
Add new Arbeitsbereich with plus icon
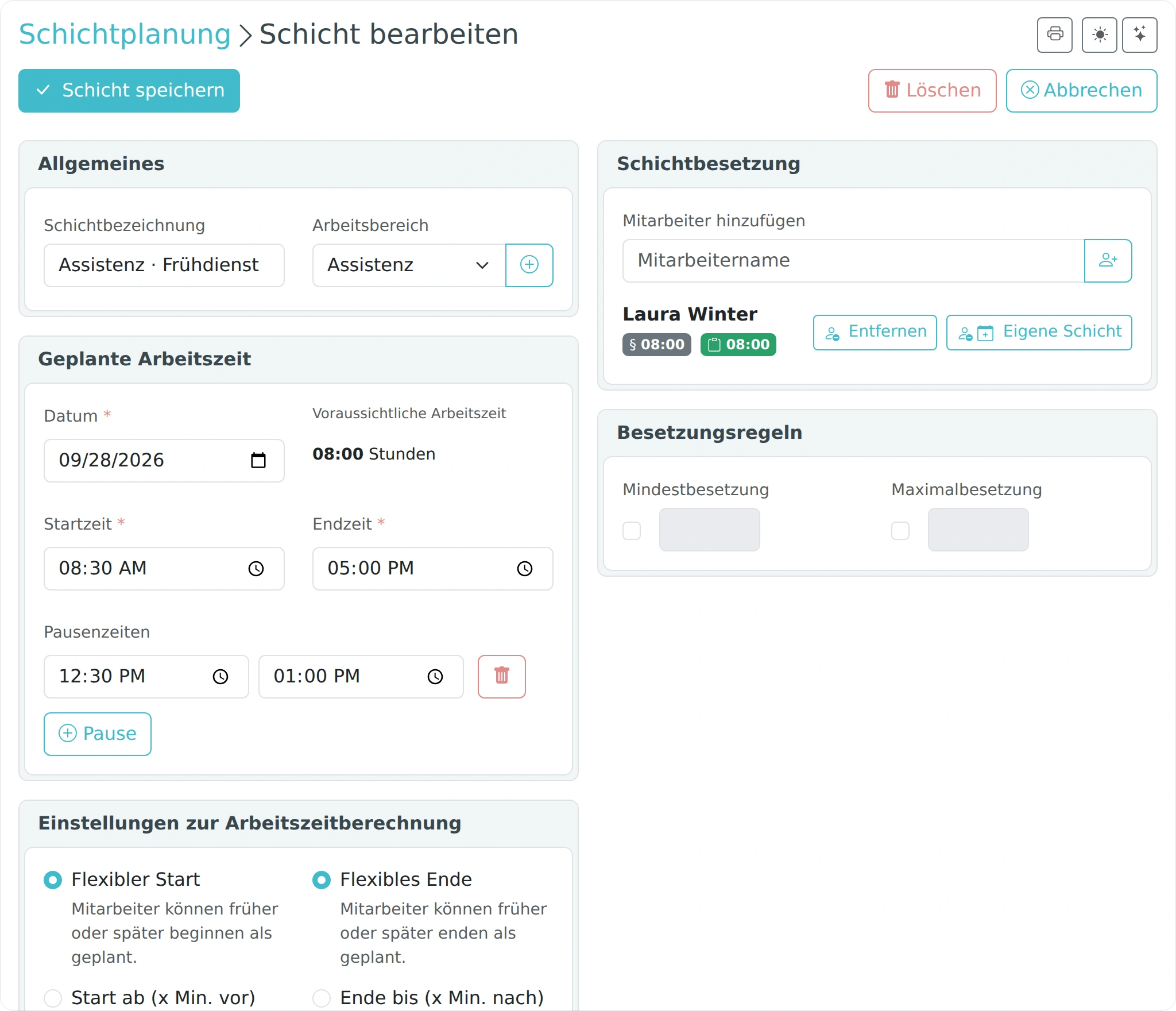529,265
